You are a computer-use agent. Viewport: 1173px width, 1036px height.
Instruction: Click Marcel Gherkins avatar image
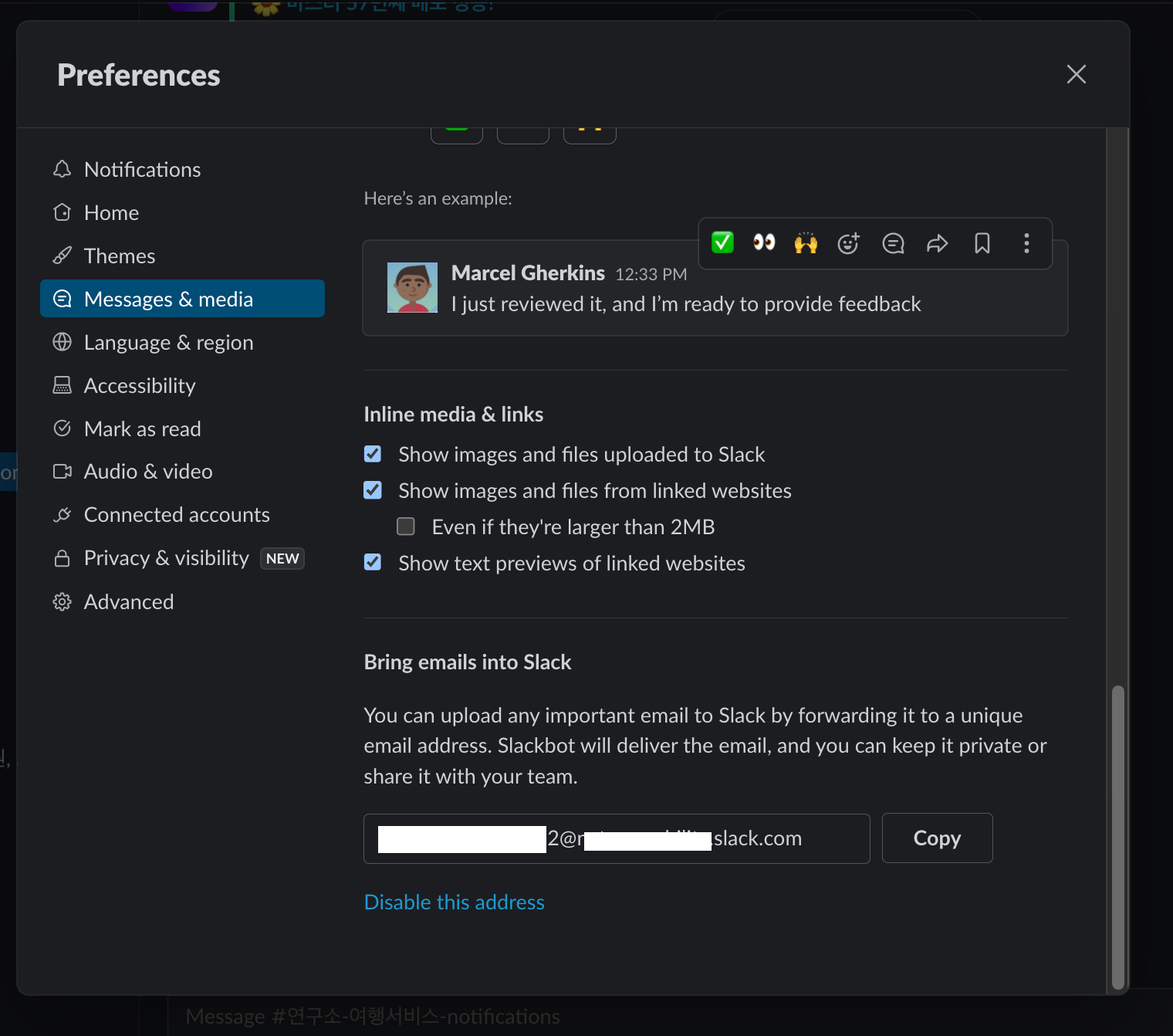[412, 287]
